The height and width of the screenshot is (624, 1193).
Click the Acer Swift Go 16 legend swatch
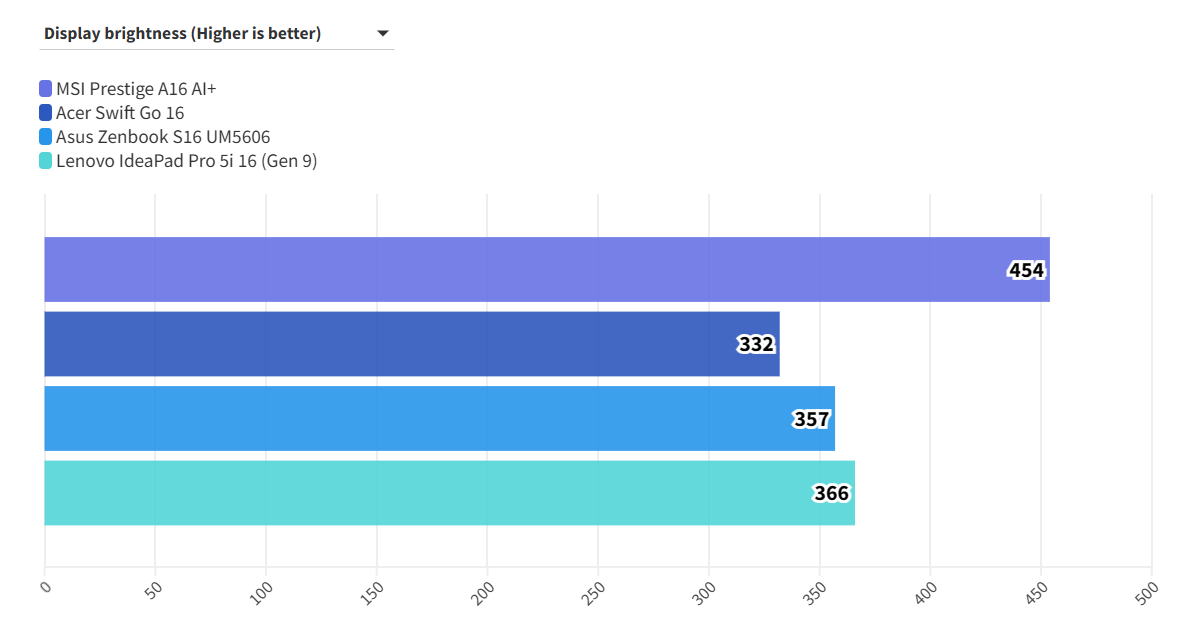point(46,113)
